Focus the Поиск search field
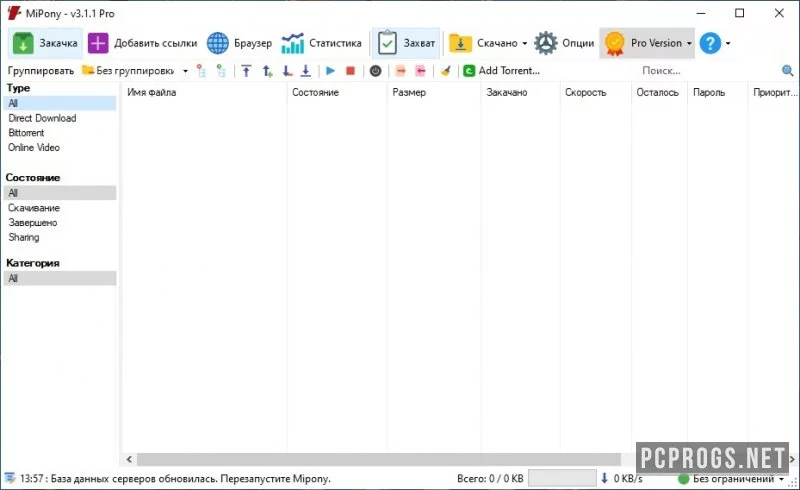The width and height of the screenshot is (800, 490). 709,71
